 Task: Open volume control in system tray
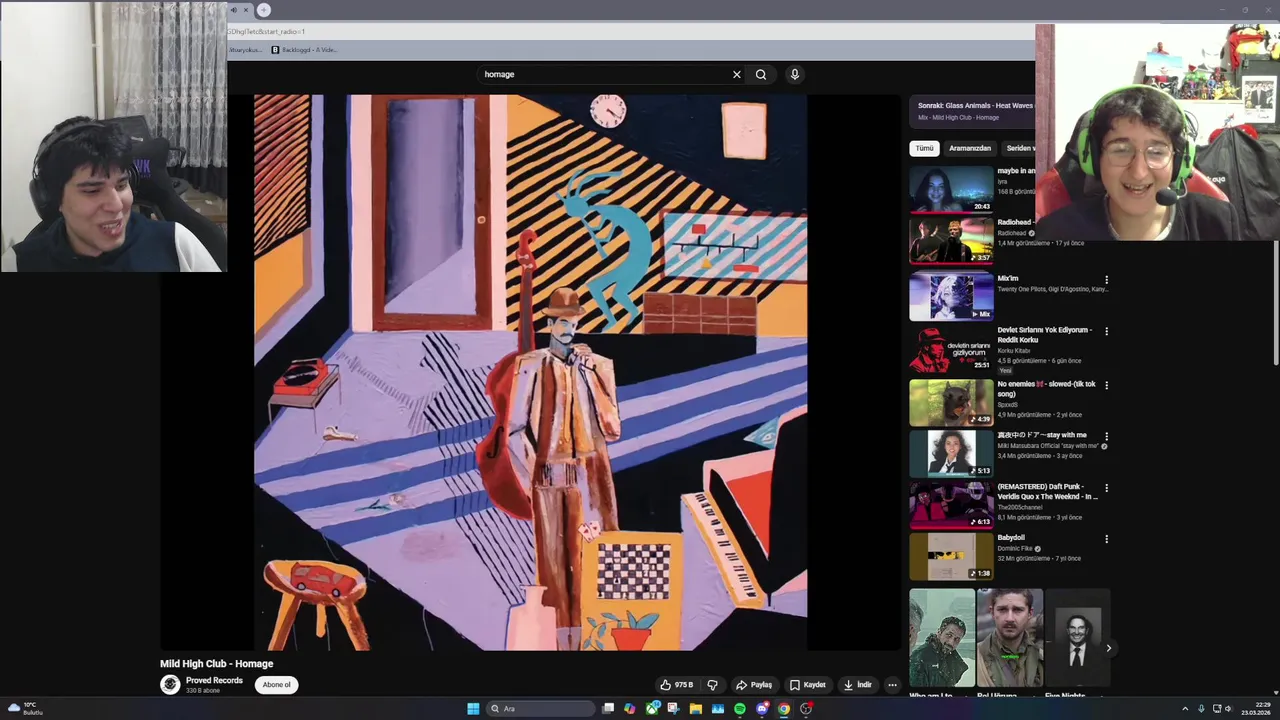[1229, 709]
